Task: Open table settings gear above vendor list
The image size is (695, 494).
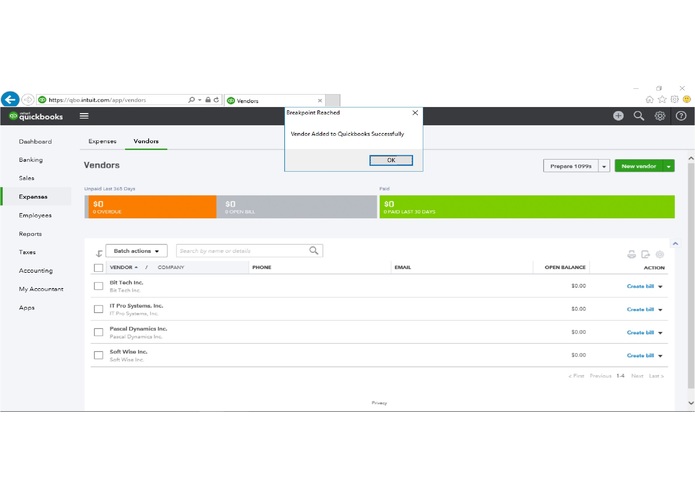Action: pyautogui.click(x=660, y=254)
